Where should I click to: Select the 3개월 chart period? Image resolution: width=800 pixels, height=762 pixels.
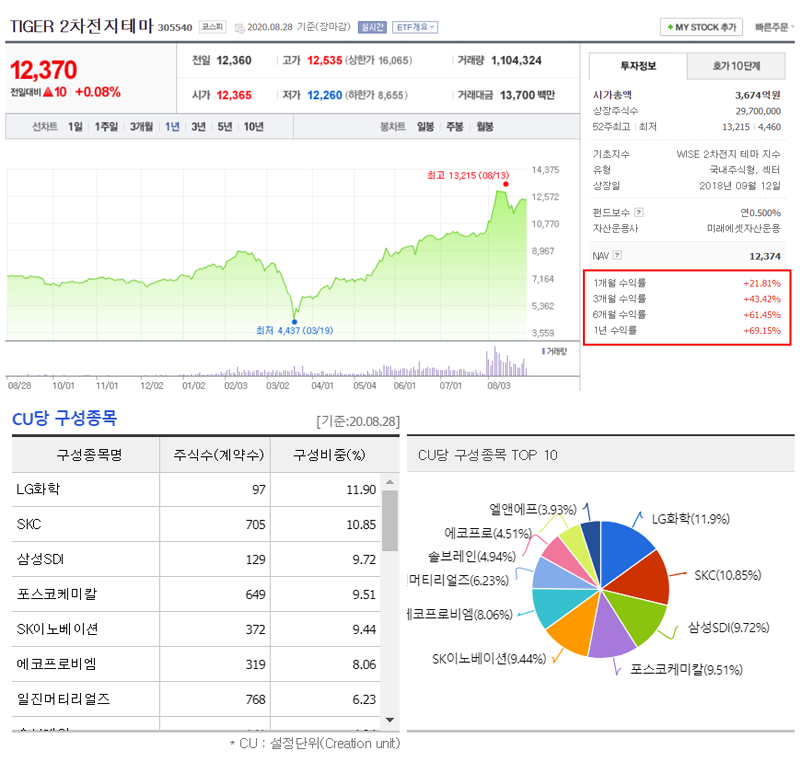[x=141, y=126]
